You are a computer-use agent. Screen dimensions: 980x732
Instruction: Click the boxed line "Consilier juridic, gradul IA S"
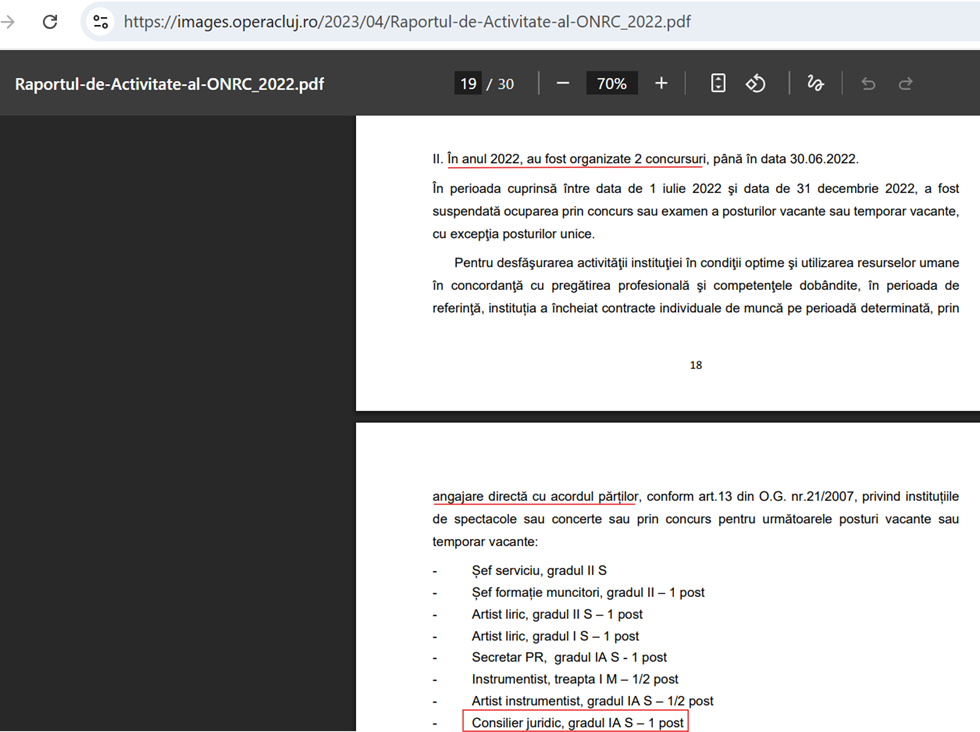click(x=575, y=722)
